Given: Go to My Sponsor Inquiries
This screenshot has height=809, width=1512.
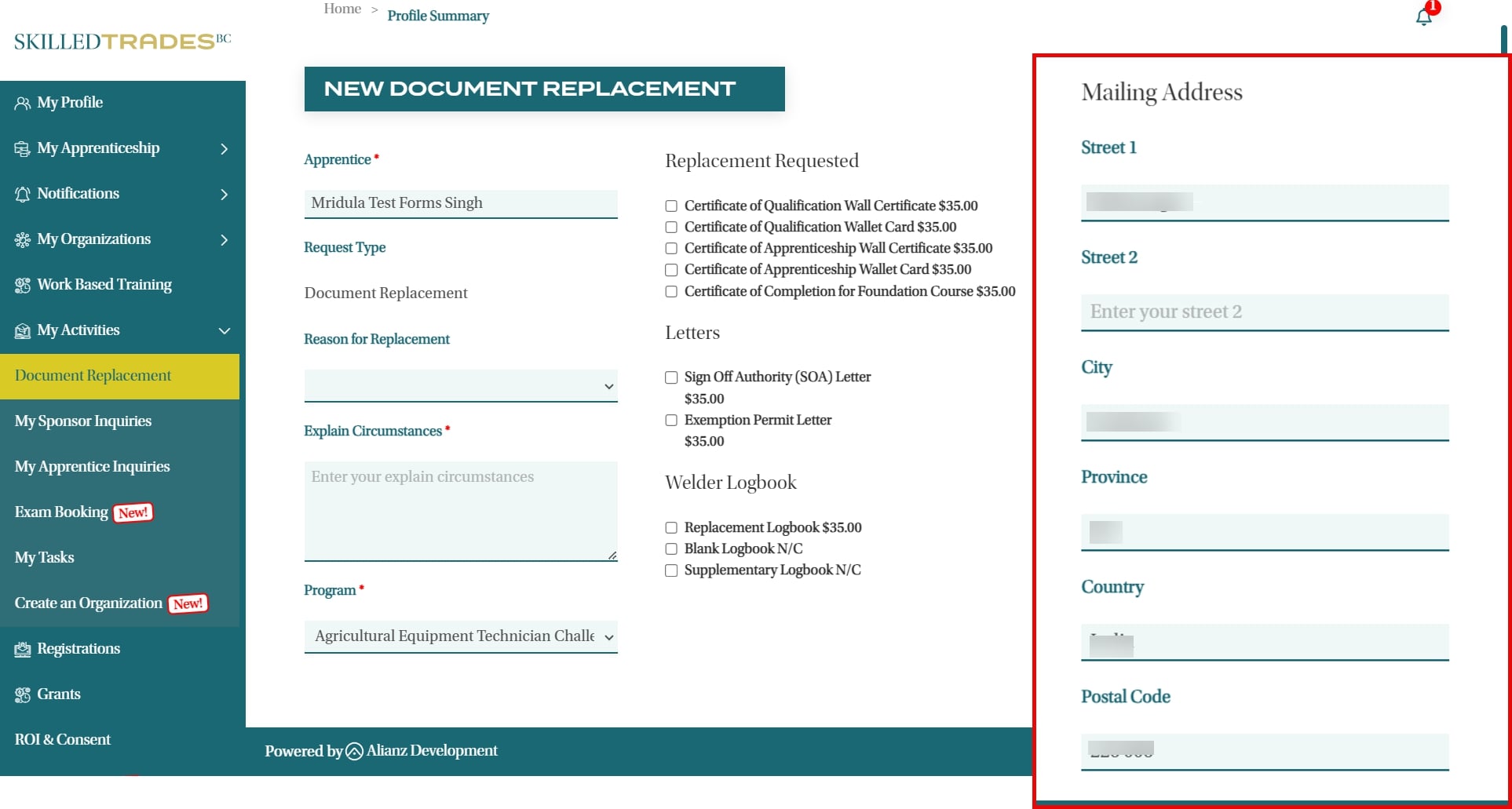Looking at the screenshot, I should click(83, 421).
